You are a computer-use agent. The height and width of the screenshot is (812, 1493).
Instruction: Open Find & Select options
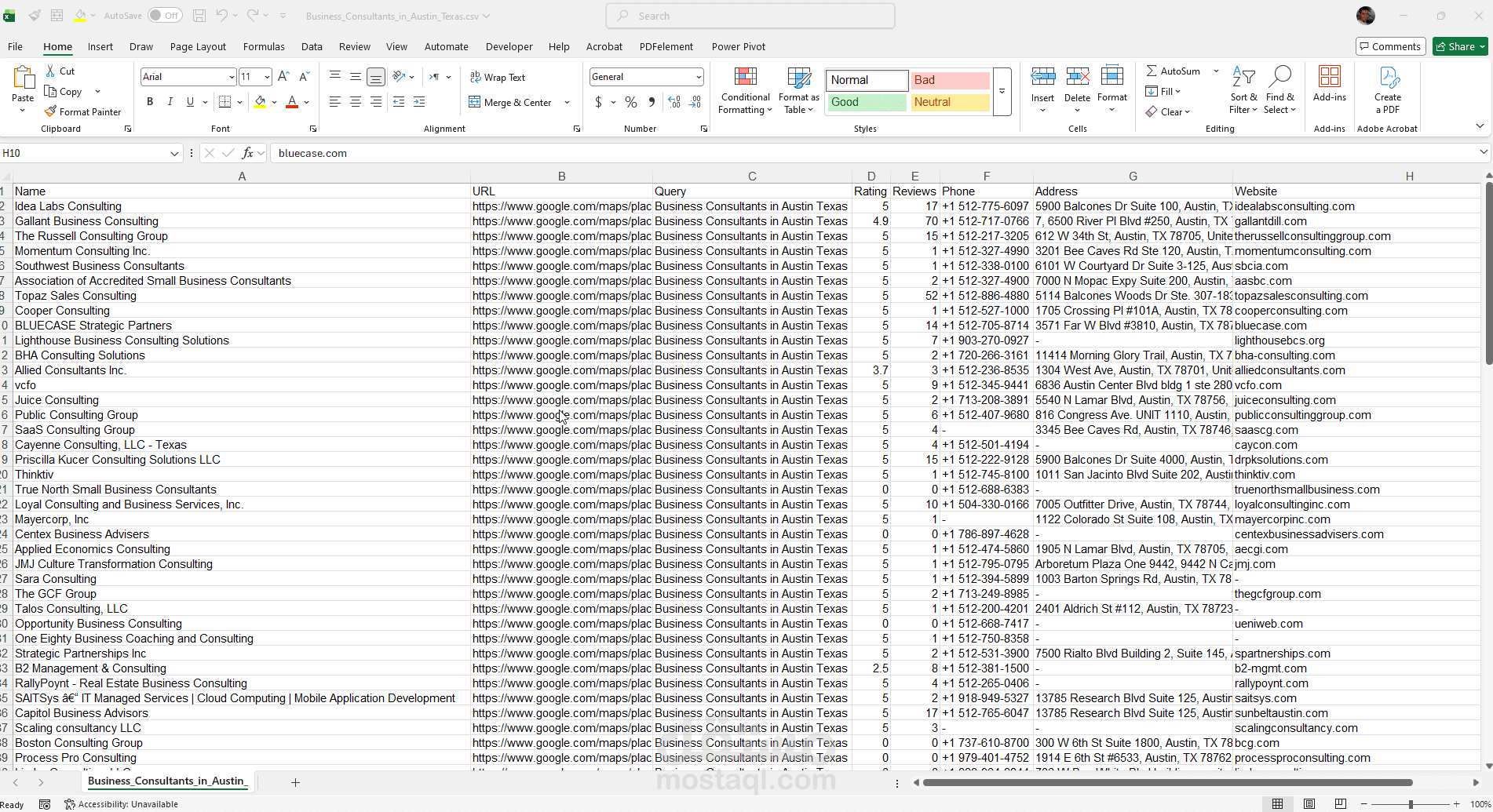point(1279,90)
